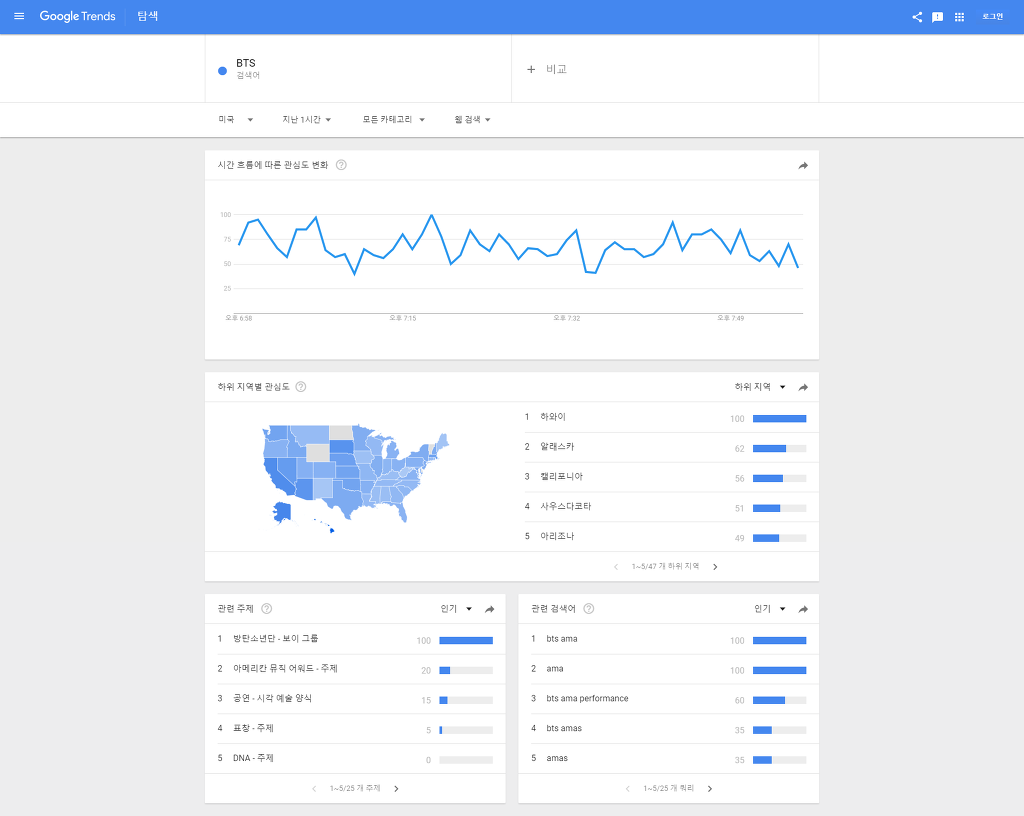Image resolution: width=1024 pixels, height=816 pixels.
Task: Click the United States subregion map
Action: [355, 479]
